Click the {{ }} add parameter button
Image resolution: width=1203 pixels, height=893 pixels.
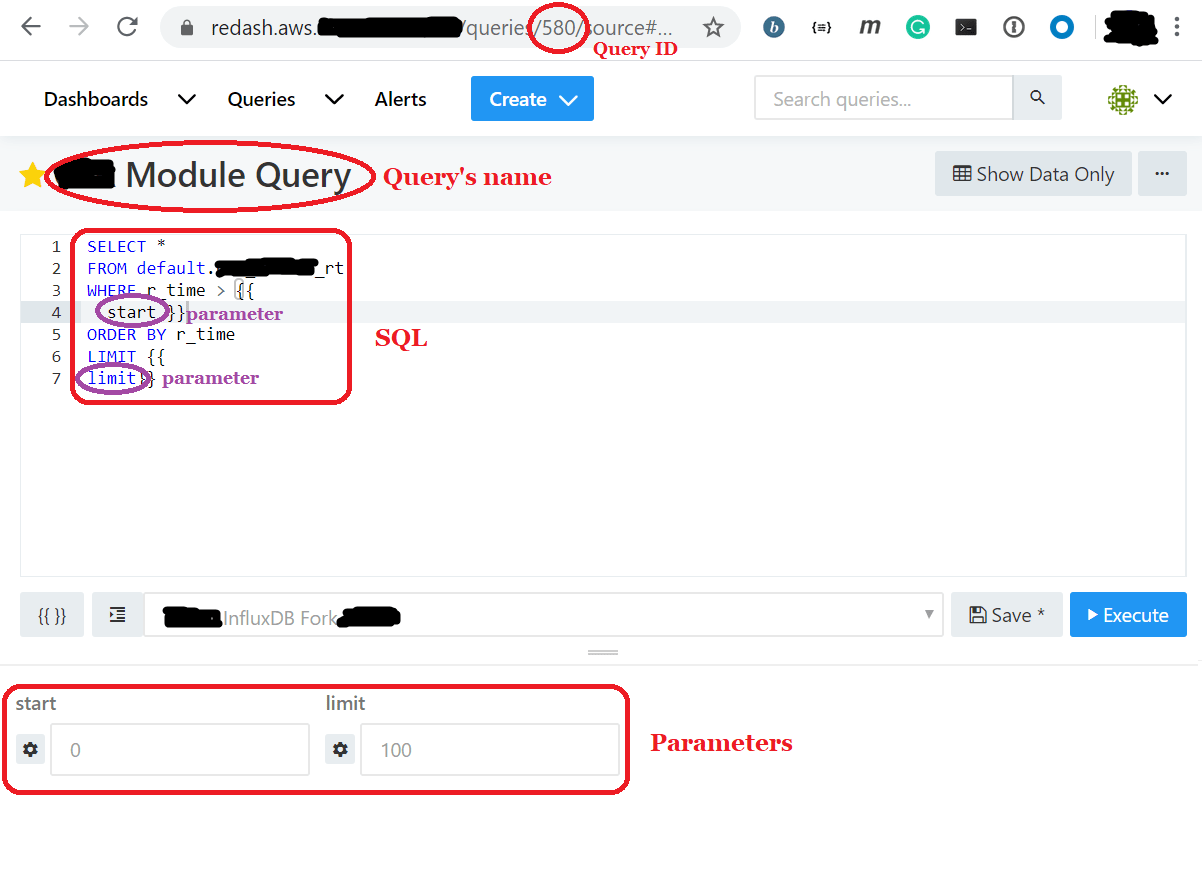coord(52,615)
